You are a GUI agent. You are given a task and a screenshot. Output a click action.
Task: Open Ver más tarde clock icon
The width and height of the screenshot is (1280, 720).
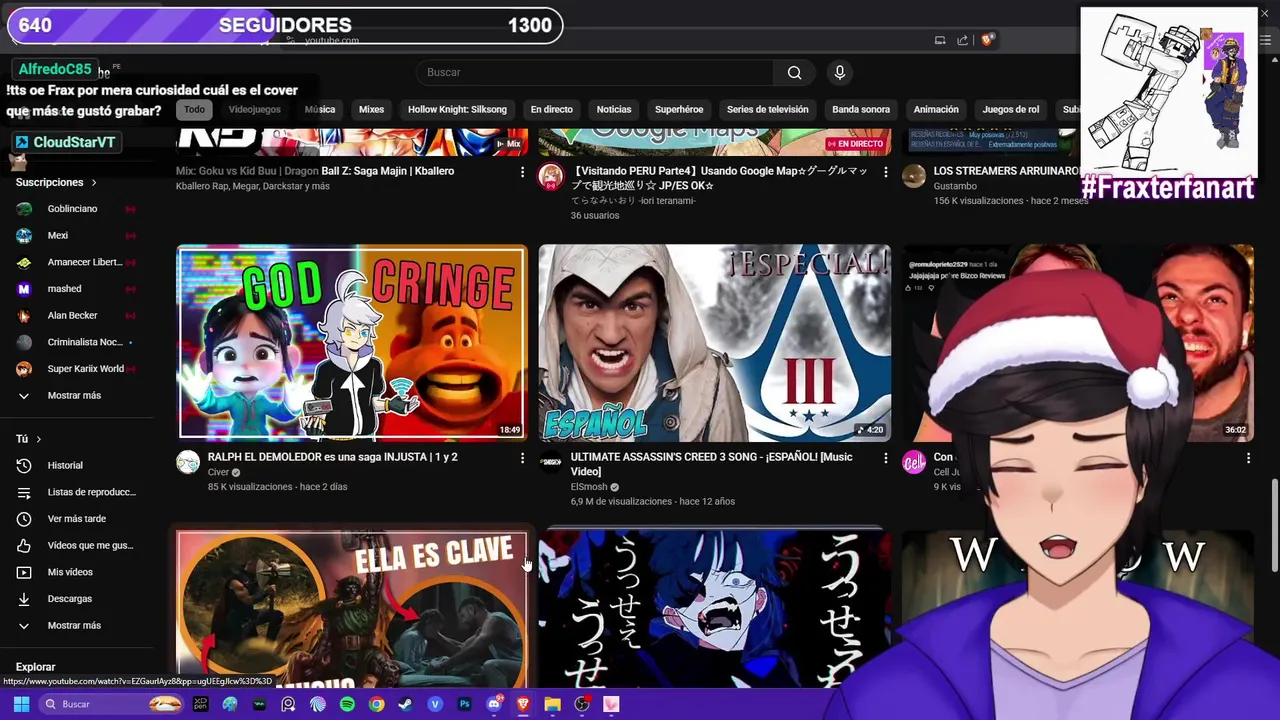click(24, 519)
